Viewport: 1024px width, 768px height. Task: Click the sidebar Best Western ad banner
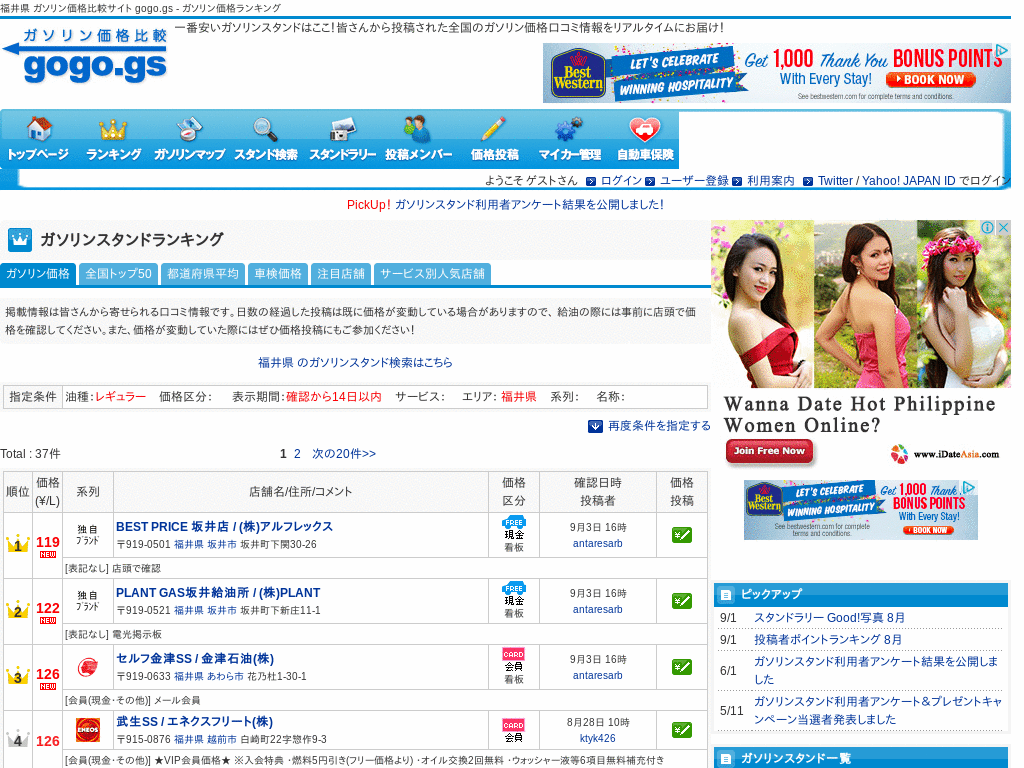point(861,510)
